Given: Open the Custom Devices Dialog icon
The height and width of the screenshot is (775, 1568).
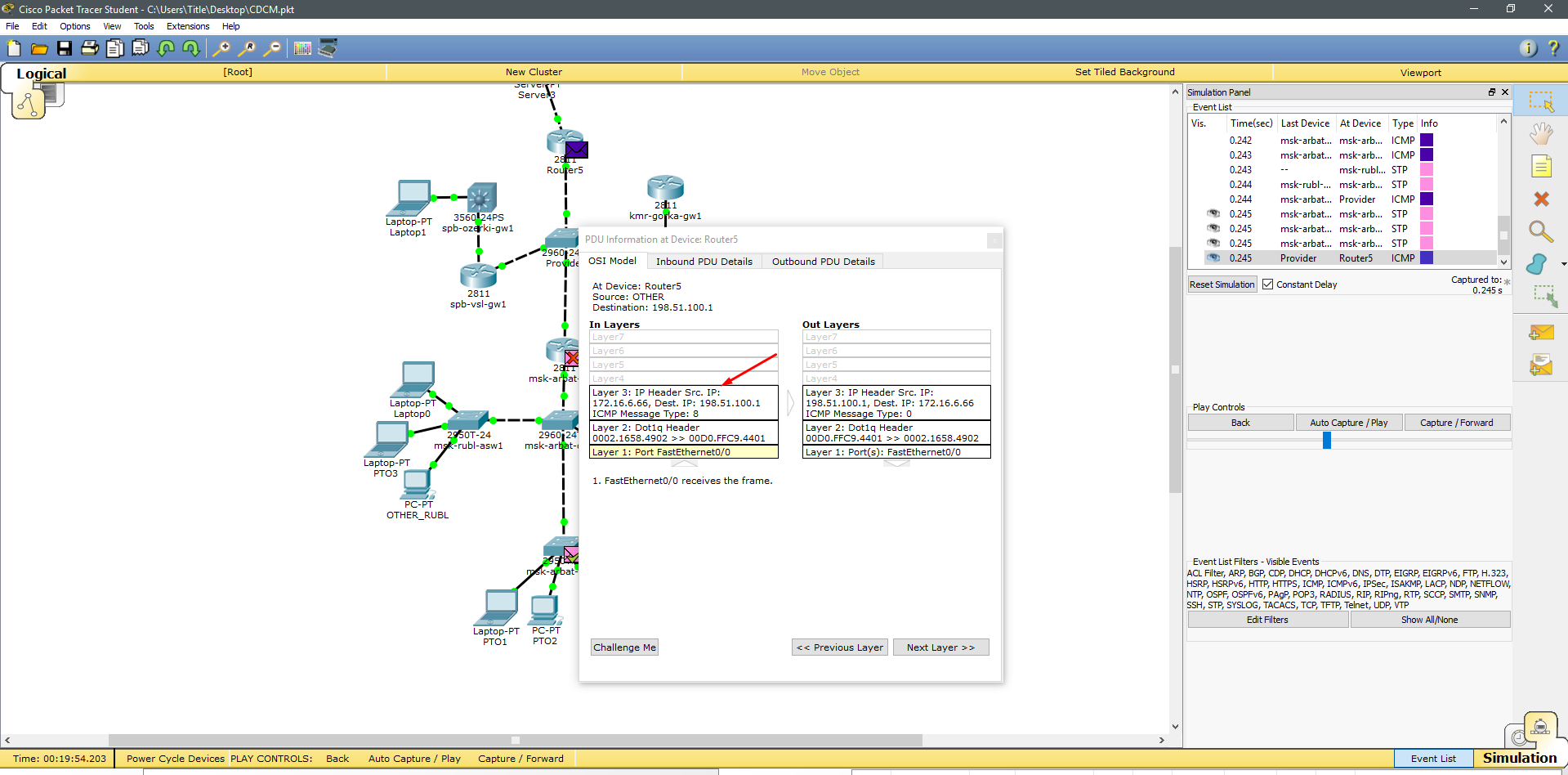Looking at the screenshot, I should click(328, 48).
